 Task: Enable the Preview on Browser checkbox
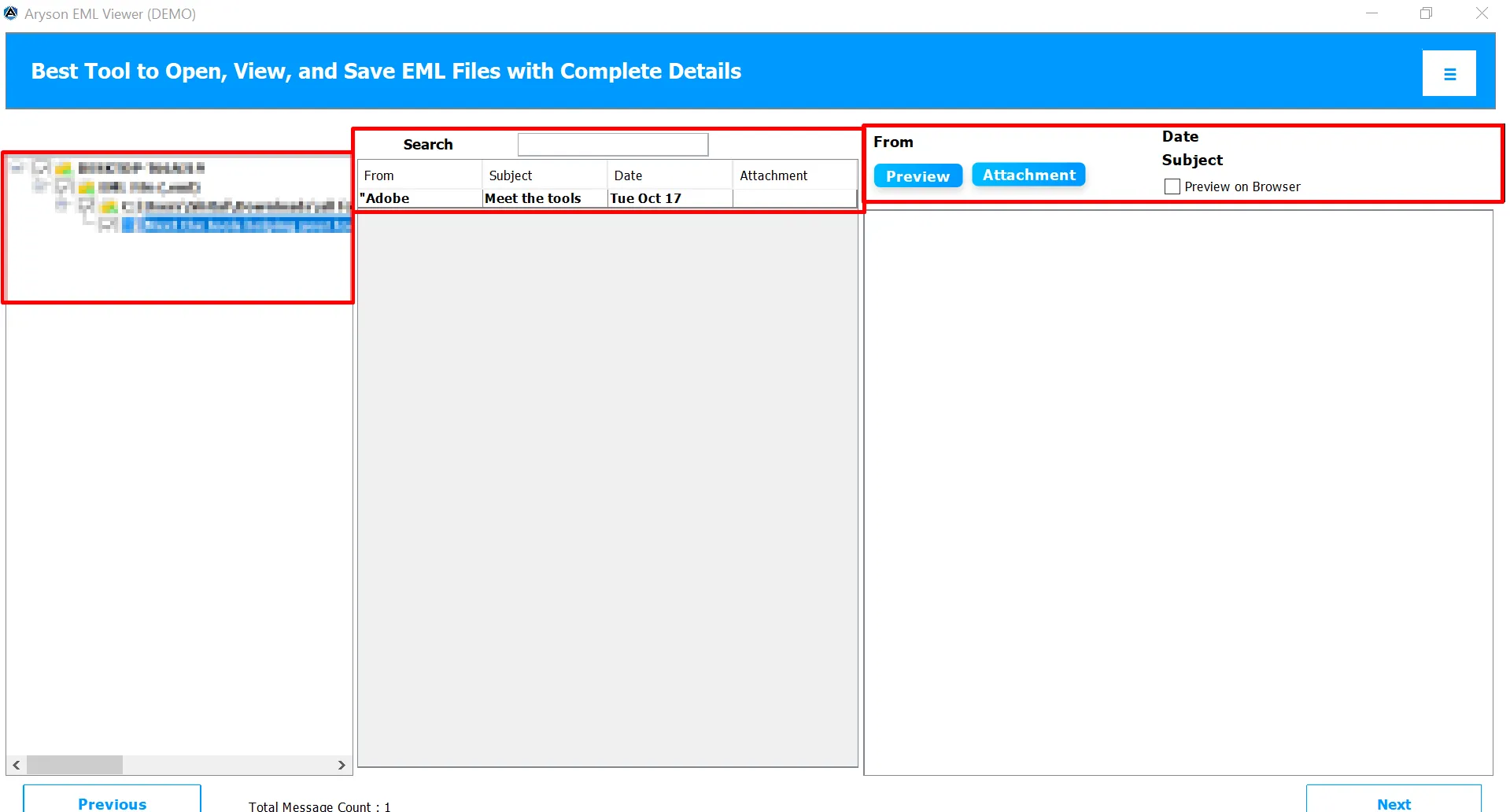click(1172, 186)
